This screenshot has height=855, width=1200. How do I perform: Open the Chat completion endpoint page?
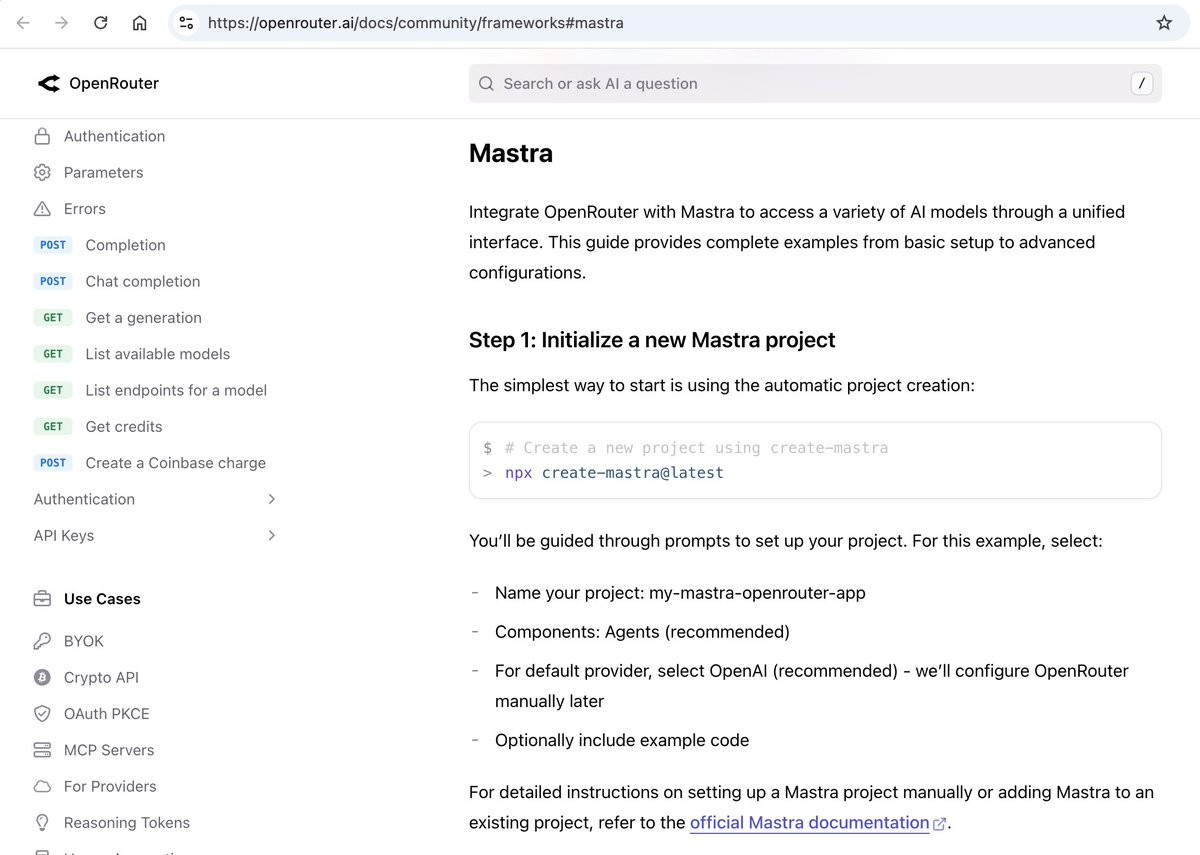[143, 281]
